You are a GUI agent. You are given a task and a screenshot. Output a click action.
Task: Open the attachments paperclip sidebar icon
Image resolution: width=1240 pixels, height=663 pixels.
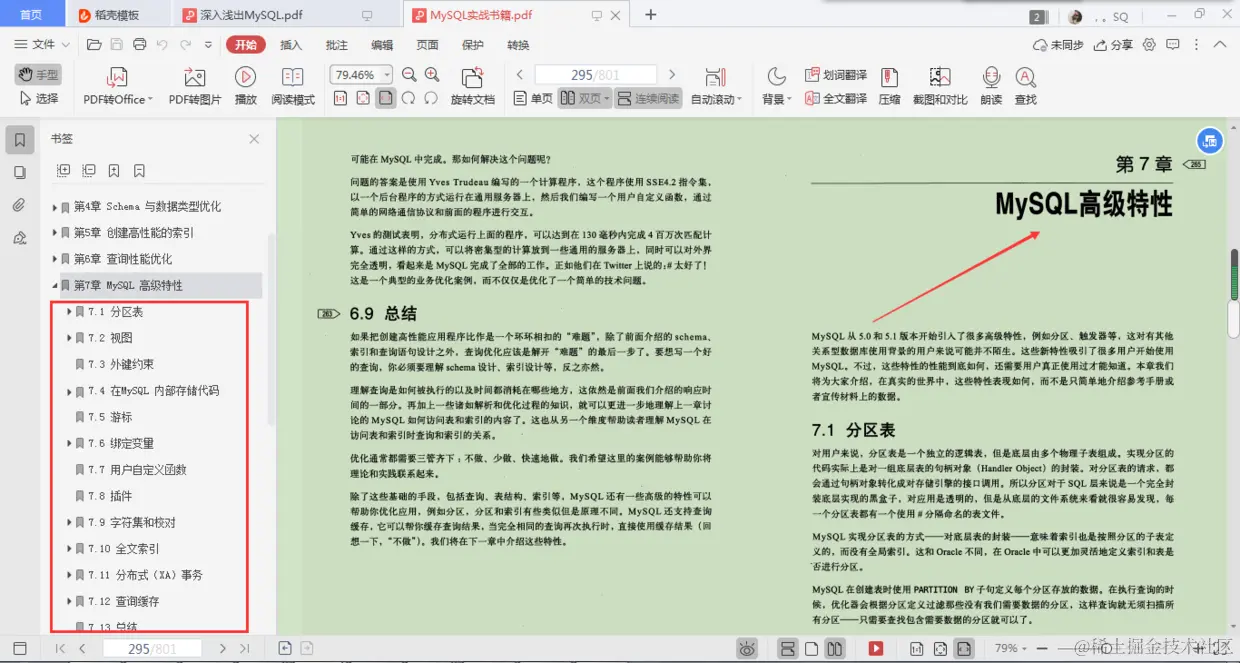(20, 205)
